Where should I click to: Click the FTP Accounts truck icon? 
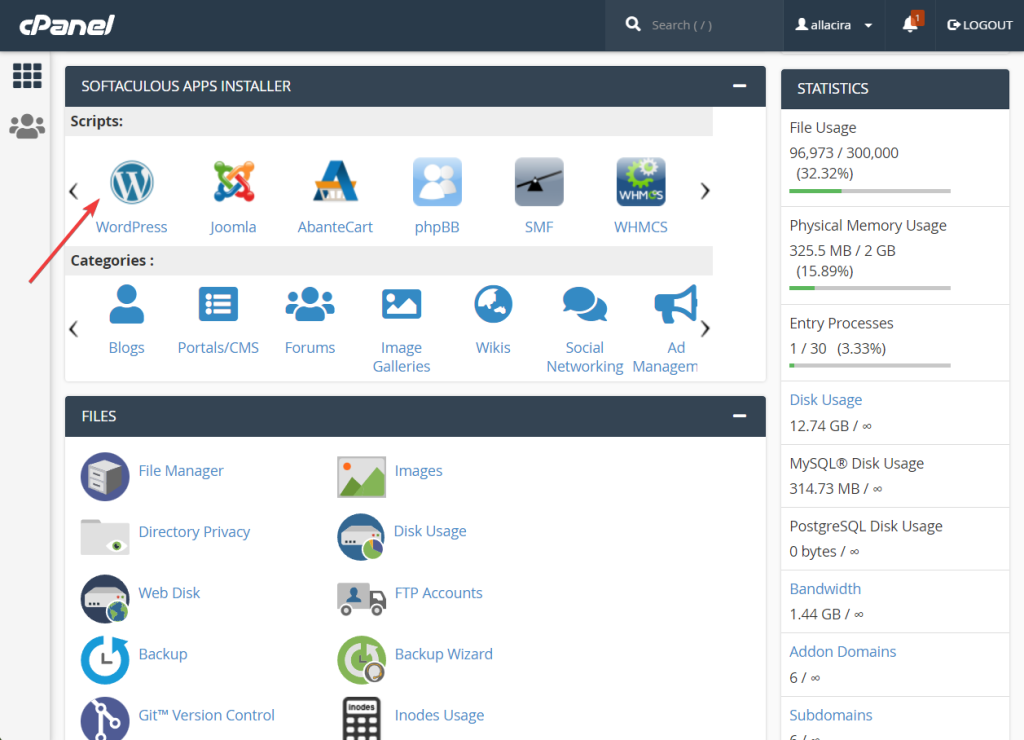[361, 599]
